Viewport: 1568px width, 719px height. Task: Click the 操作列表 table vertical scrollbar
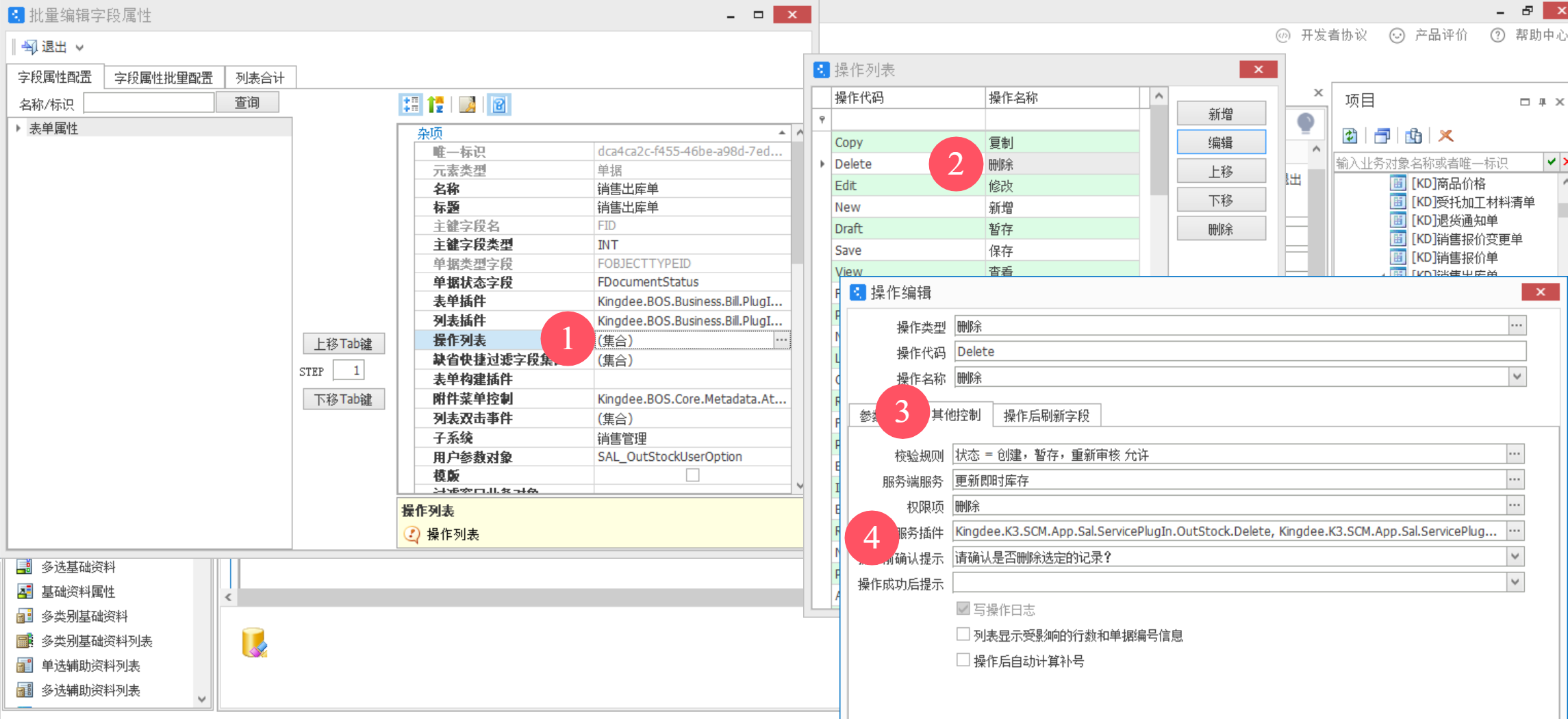point(1158,151)
